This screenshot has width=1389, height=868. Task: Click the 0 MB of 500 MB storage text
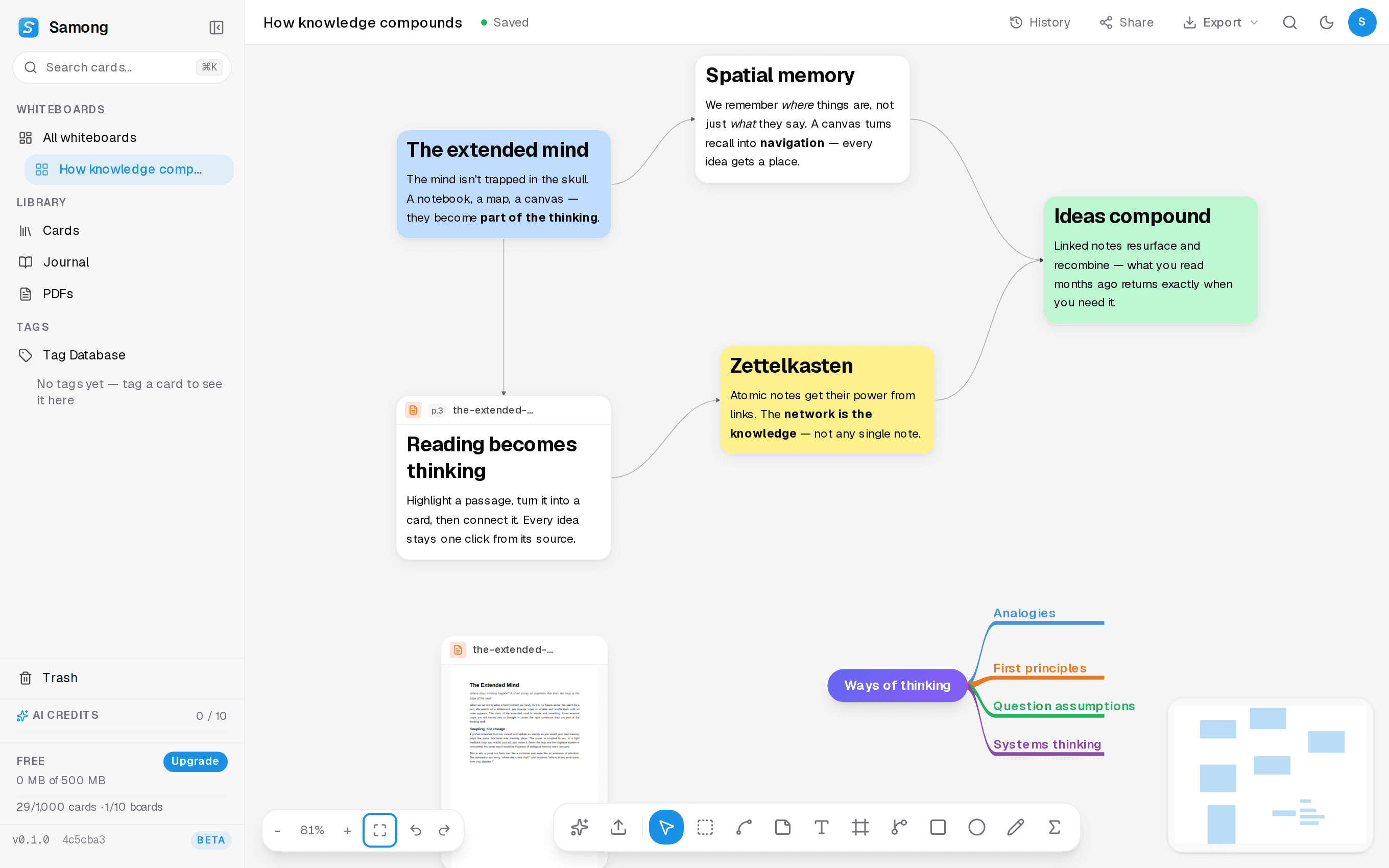point(61,781)
